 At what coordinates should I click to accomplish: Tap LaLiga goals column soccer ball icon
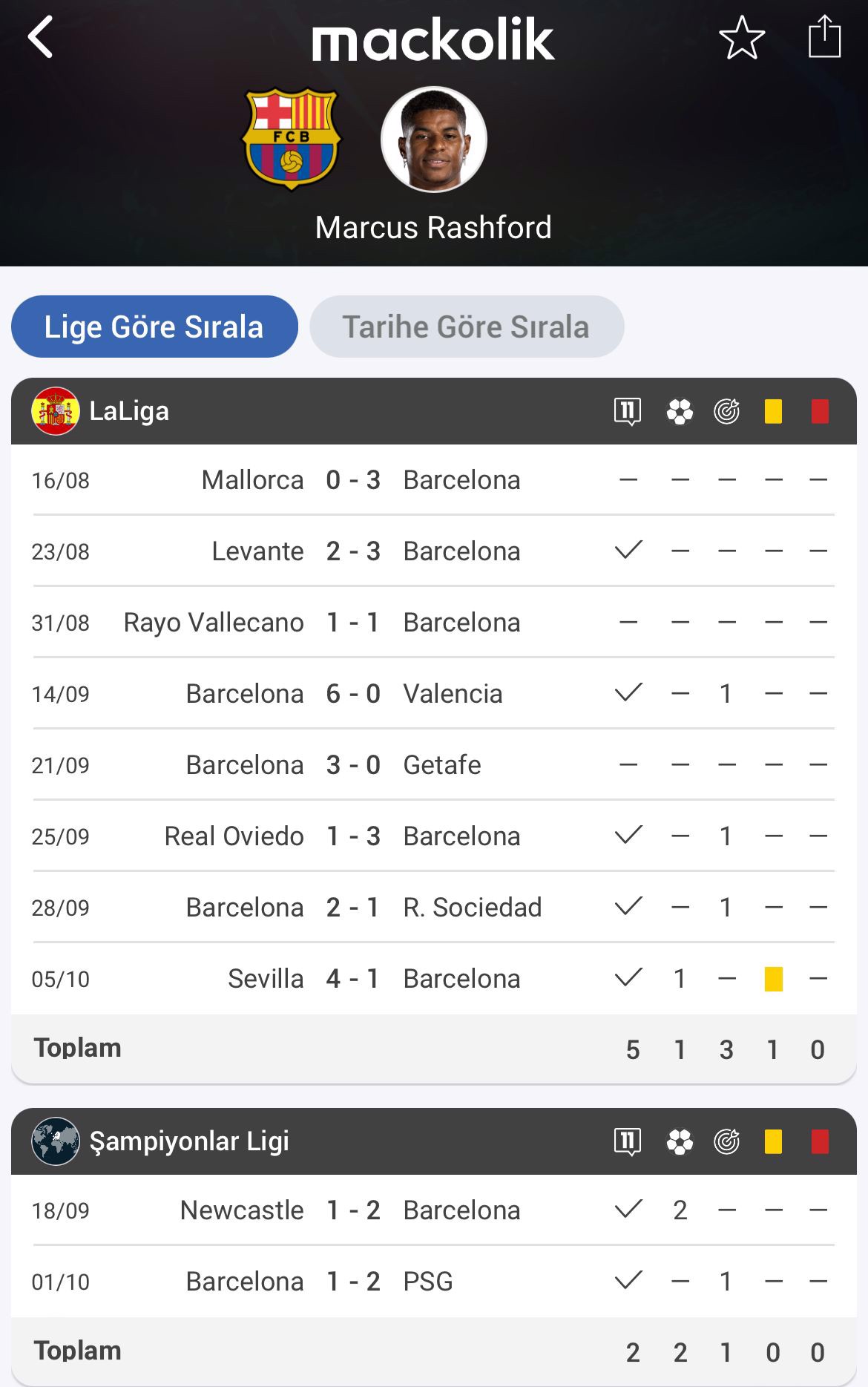680,411
